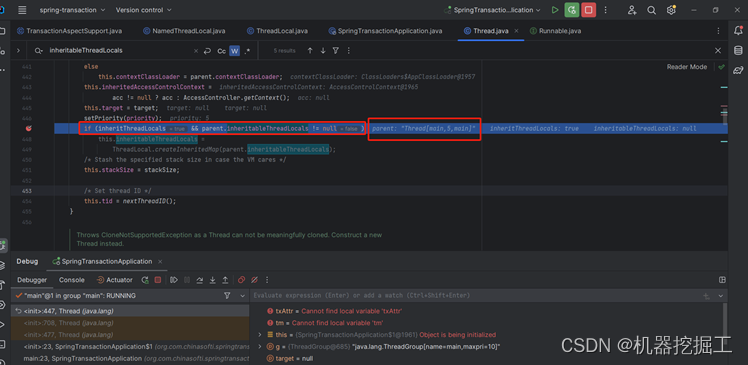Open the Version control dropdown
This screenshot has width=748, height=365.
(x=144, y=10)
